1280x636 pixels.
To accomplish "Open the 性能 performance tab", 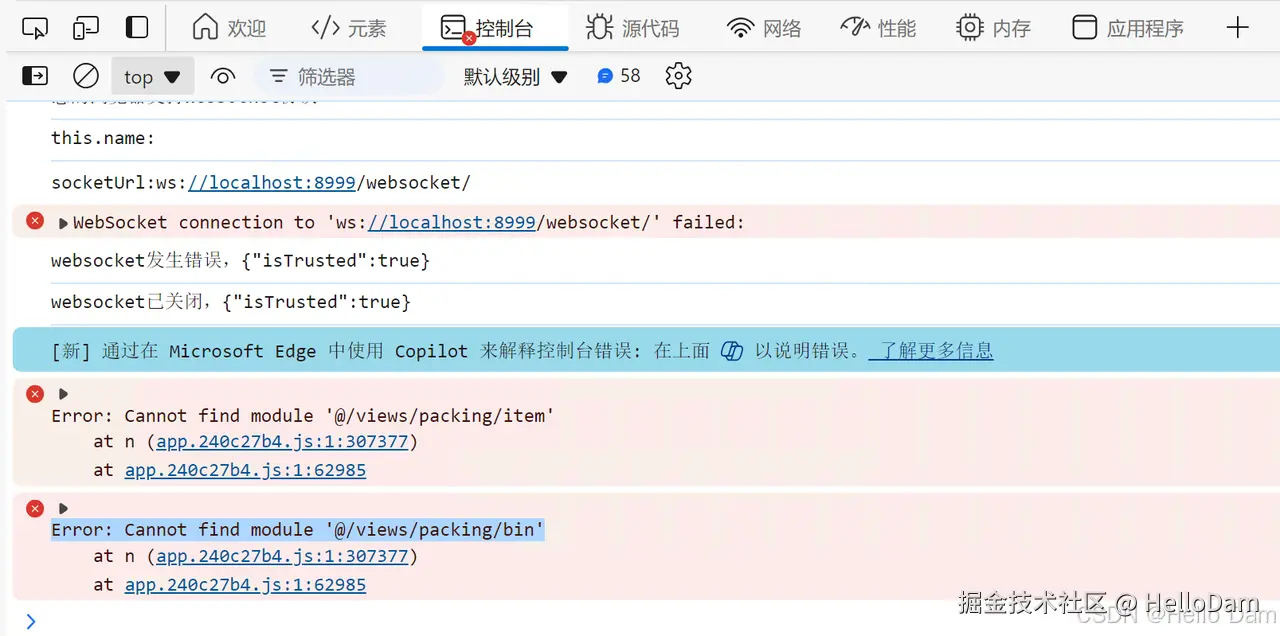I will click(x=878, y=28).
